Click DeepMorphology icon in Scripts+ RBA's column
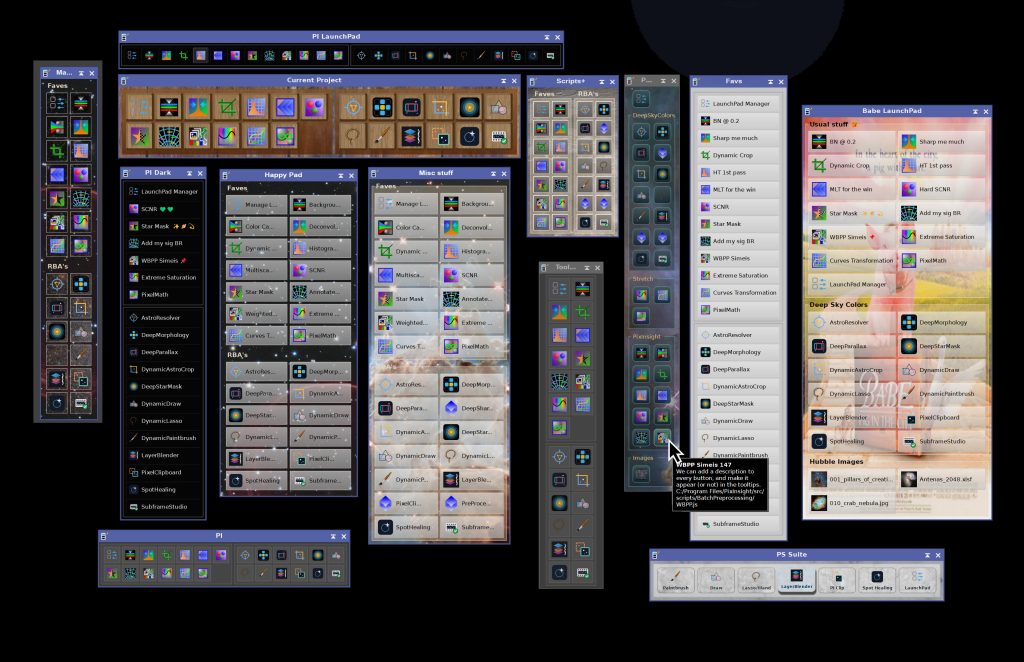 click(604, 110)
